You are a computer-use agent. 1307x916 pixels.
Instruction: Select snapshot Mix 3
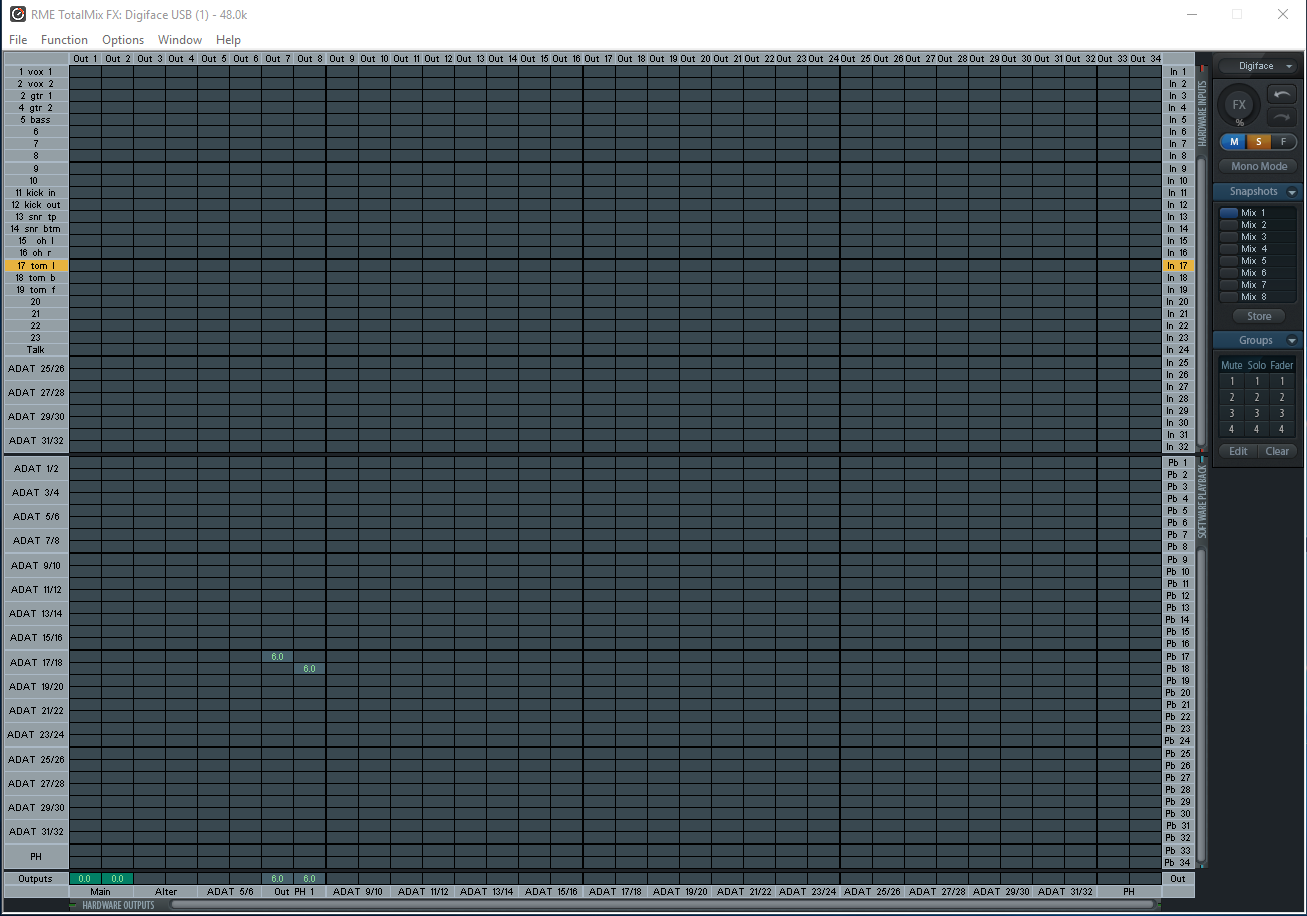coord(1258,237)
